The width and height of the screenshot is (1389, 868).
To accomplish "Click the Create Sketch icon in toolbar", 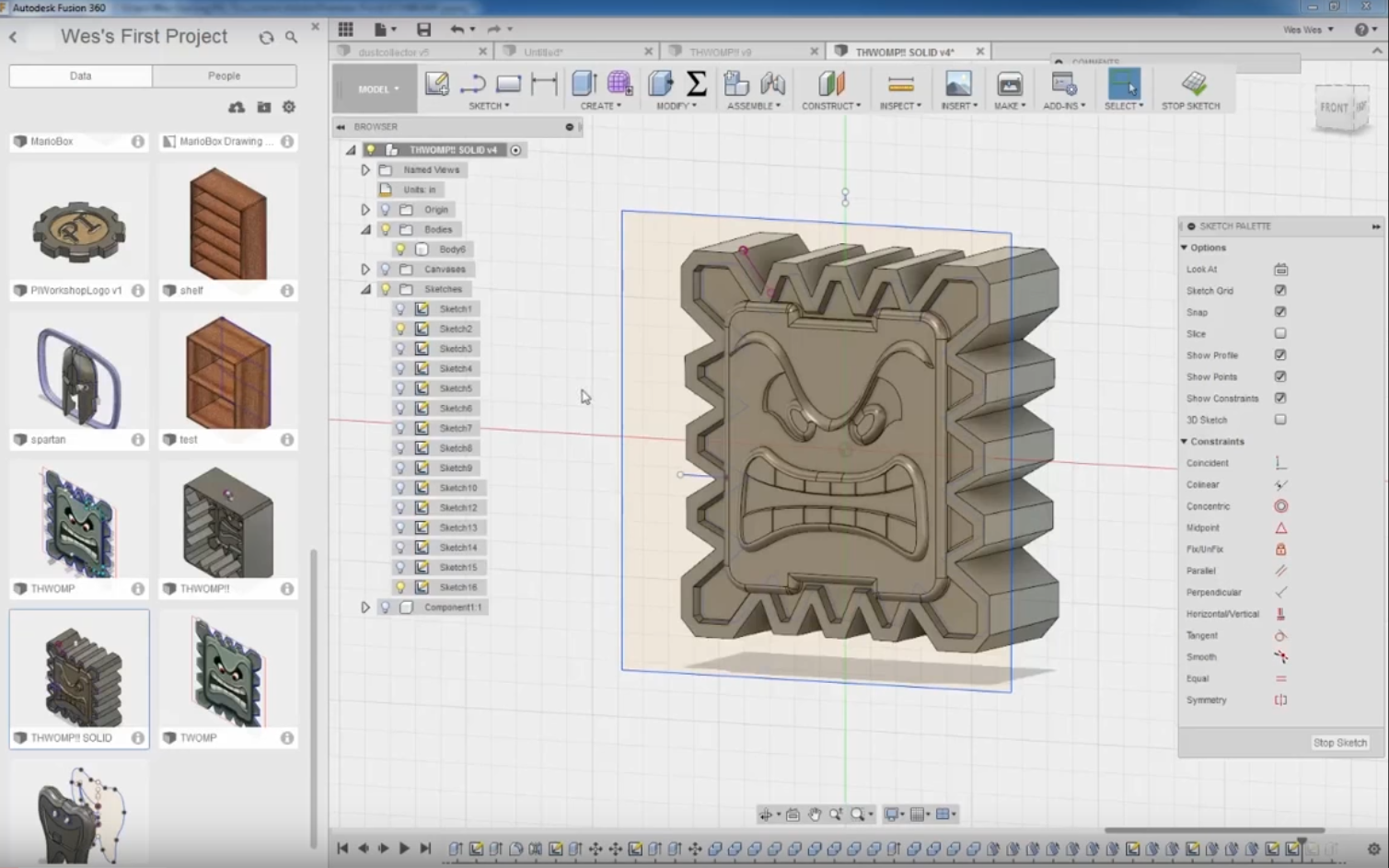I will [437, 85].
